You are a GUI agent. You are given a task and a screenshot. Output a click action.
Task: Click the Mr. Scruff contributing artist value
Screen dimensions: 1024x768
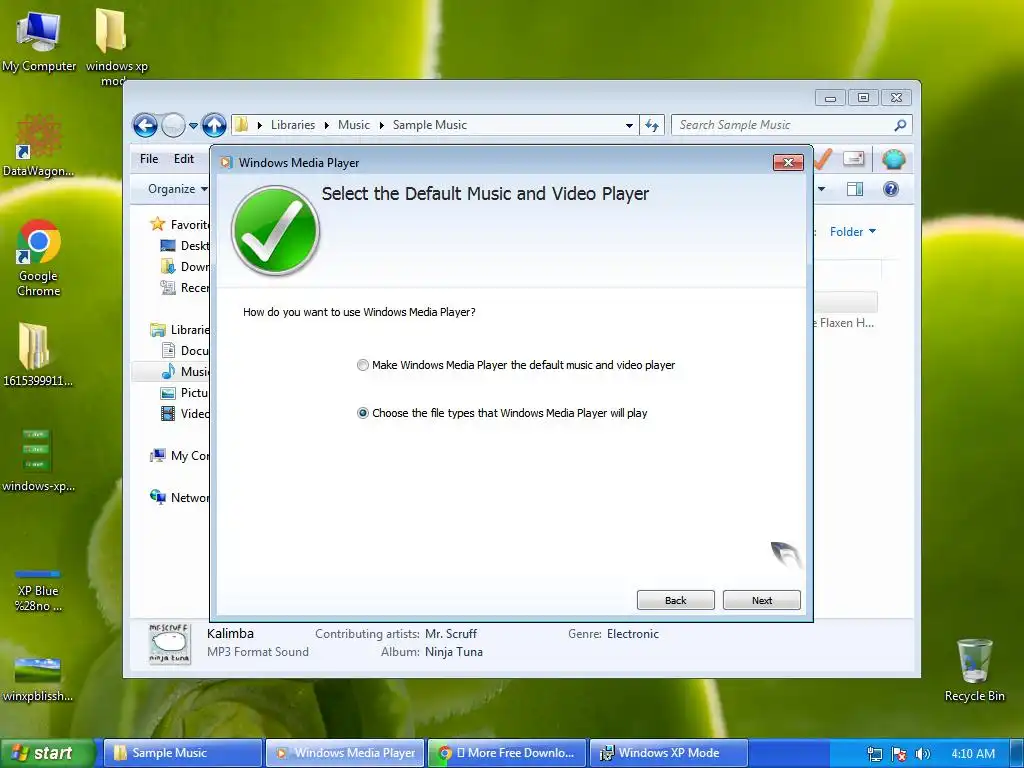tap(451, 633)
